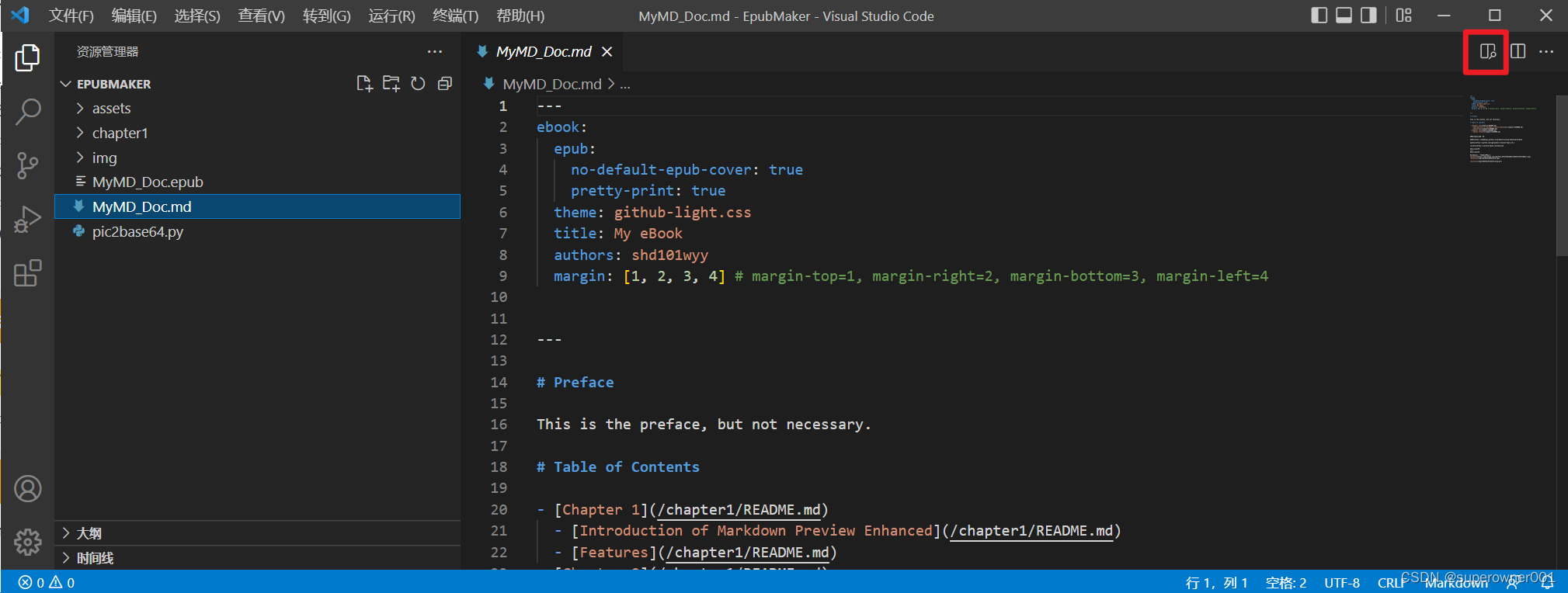The width and height of the screenshot is (1568, 593).
Task: Click the VS Code logo icon
Action: (x=20, y=15)
